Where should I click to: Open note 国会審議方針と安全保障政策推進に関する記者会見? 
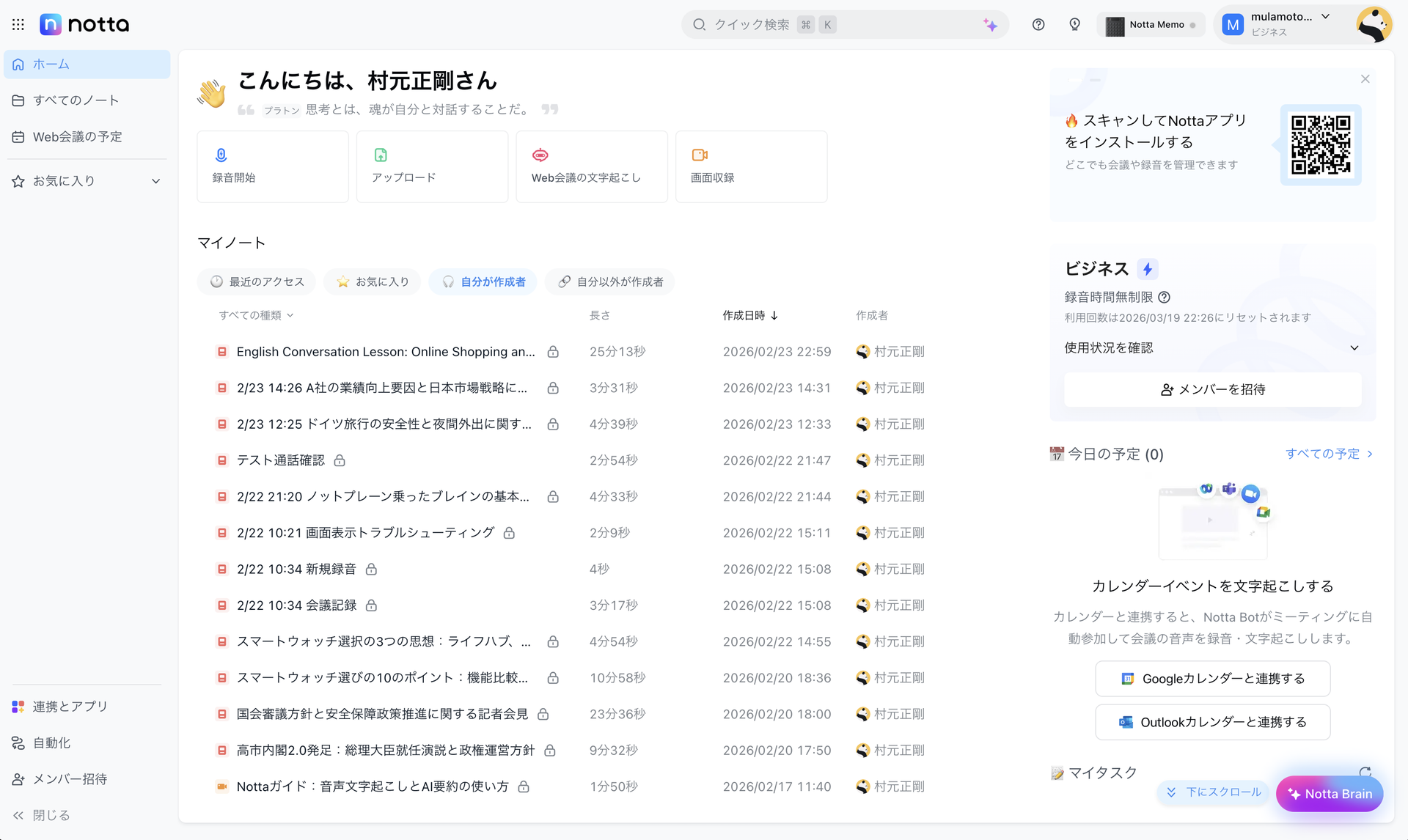(x=383, y=714)
